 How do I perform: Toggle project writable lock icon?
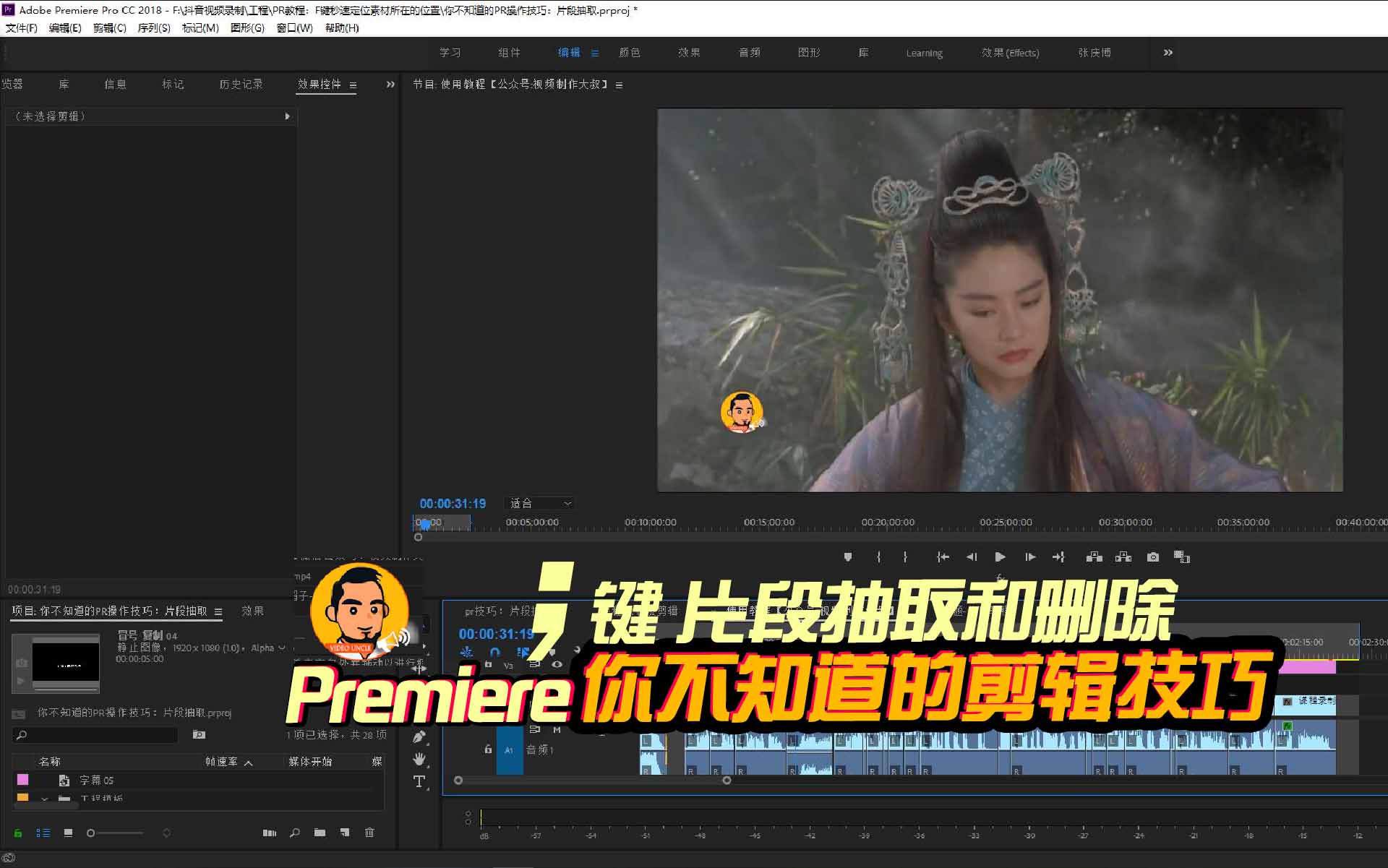18,833
